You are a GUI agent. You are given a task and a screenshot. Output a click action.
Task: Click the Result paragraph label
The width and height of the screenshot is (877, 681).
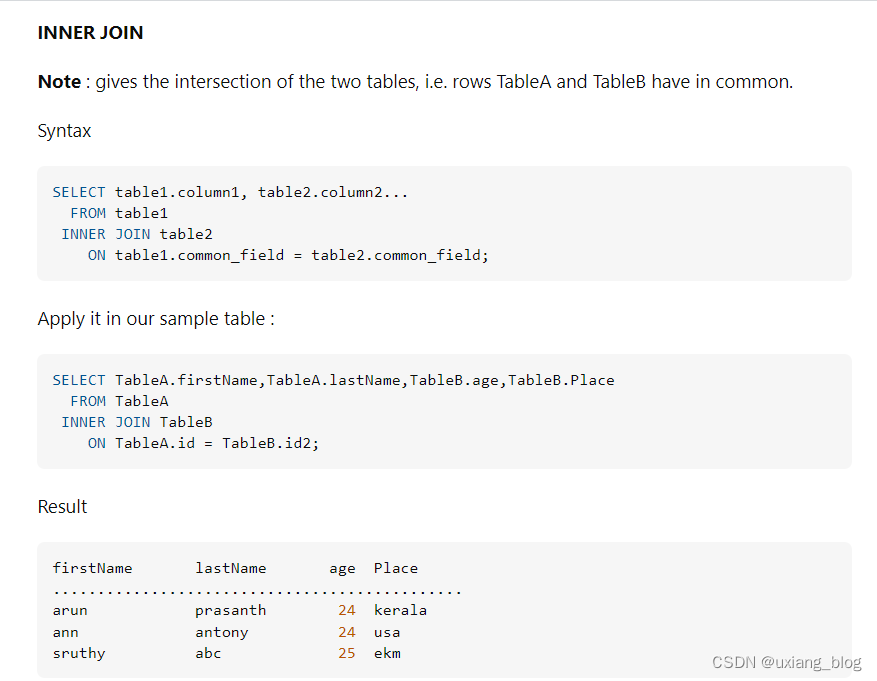tap(62, 507)
